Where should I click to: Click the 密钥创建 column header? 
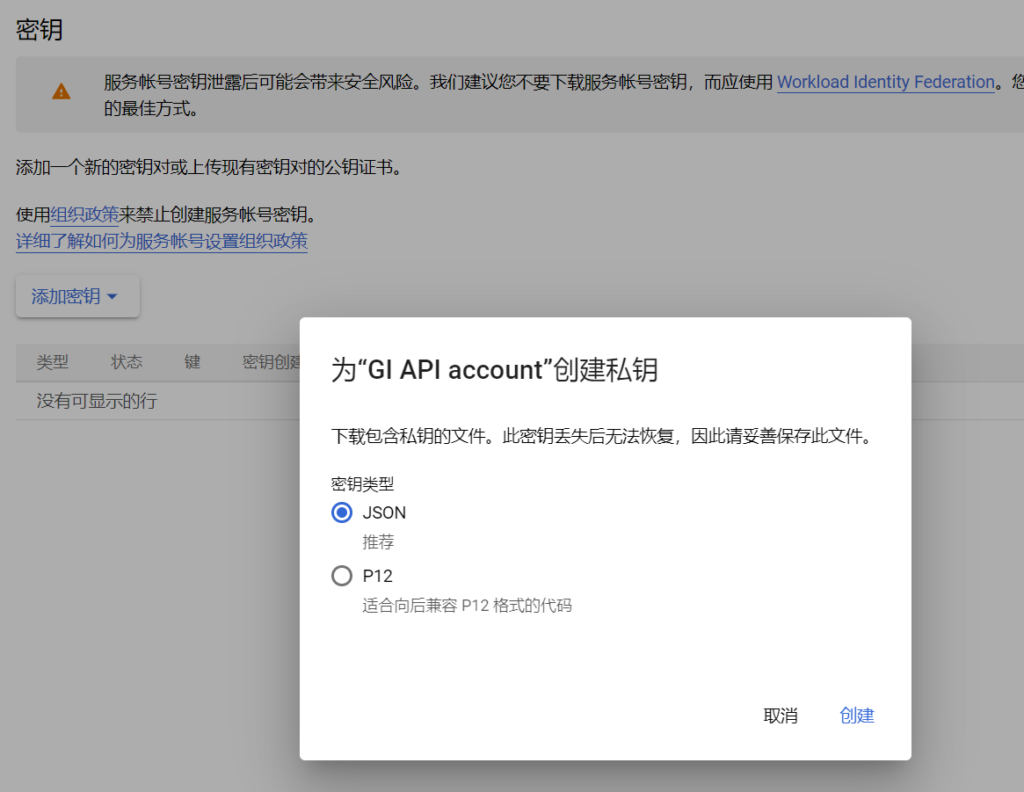point(270,362)
